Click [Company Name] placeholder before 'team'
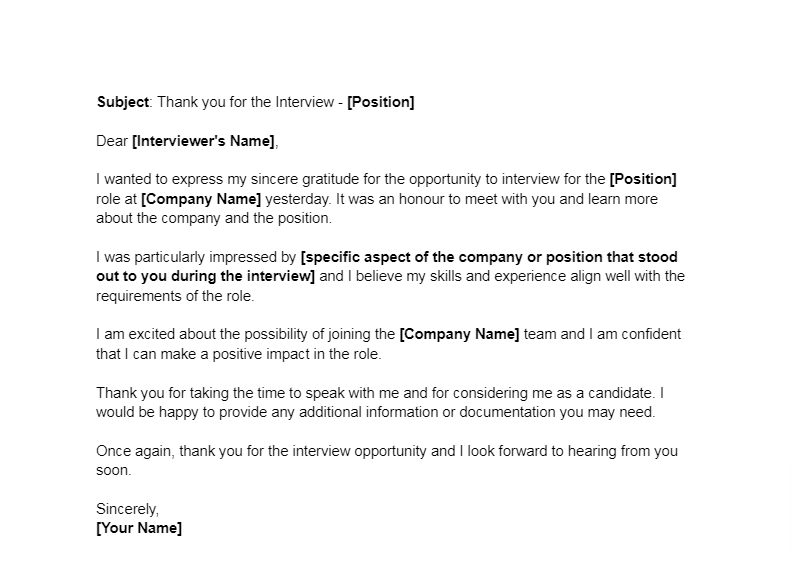The image size is (791, 572). [460, 334]
